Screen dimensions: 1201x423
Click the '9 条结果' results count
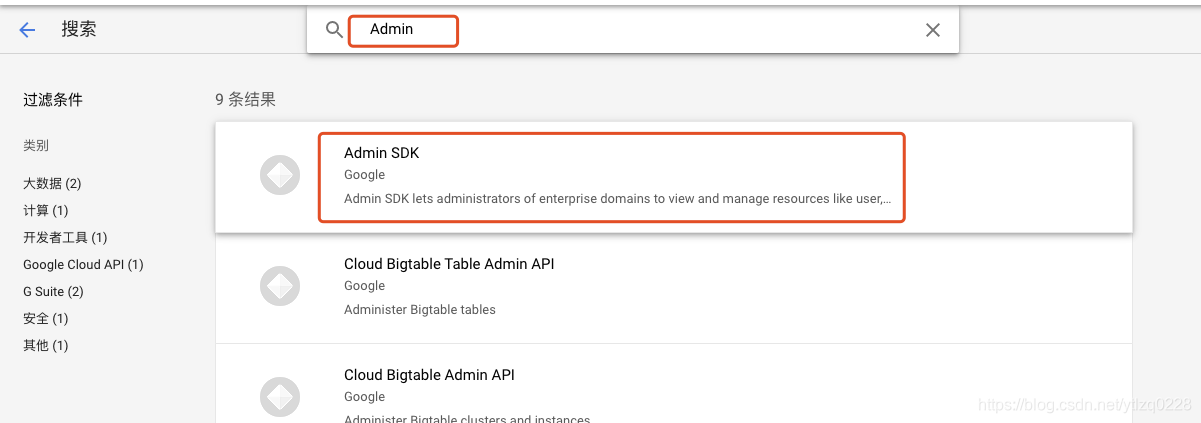tap(245, 99)
